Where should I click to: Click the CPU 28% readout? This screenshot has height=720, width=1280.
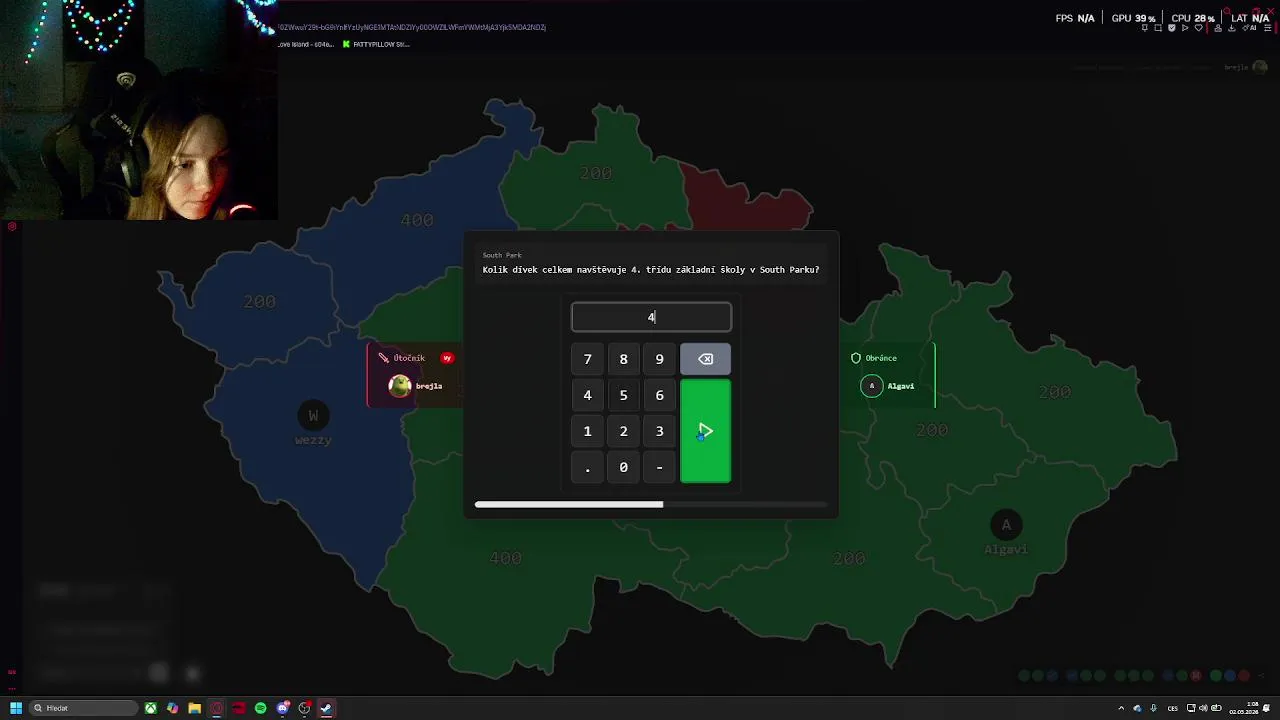point(1193,18)
